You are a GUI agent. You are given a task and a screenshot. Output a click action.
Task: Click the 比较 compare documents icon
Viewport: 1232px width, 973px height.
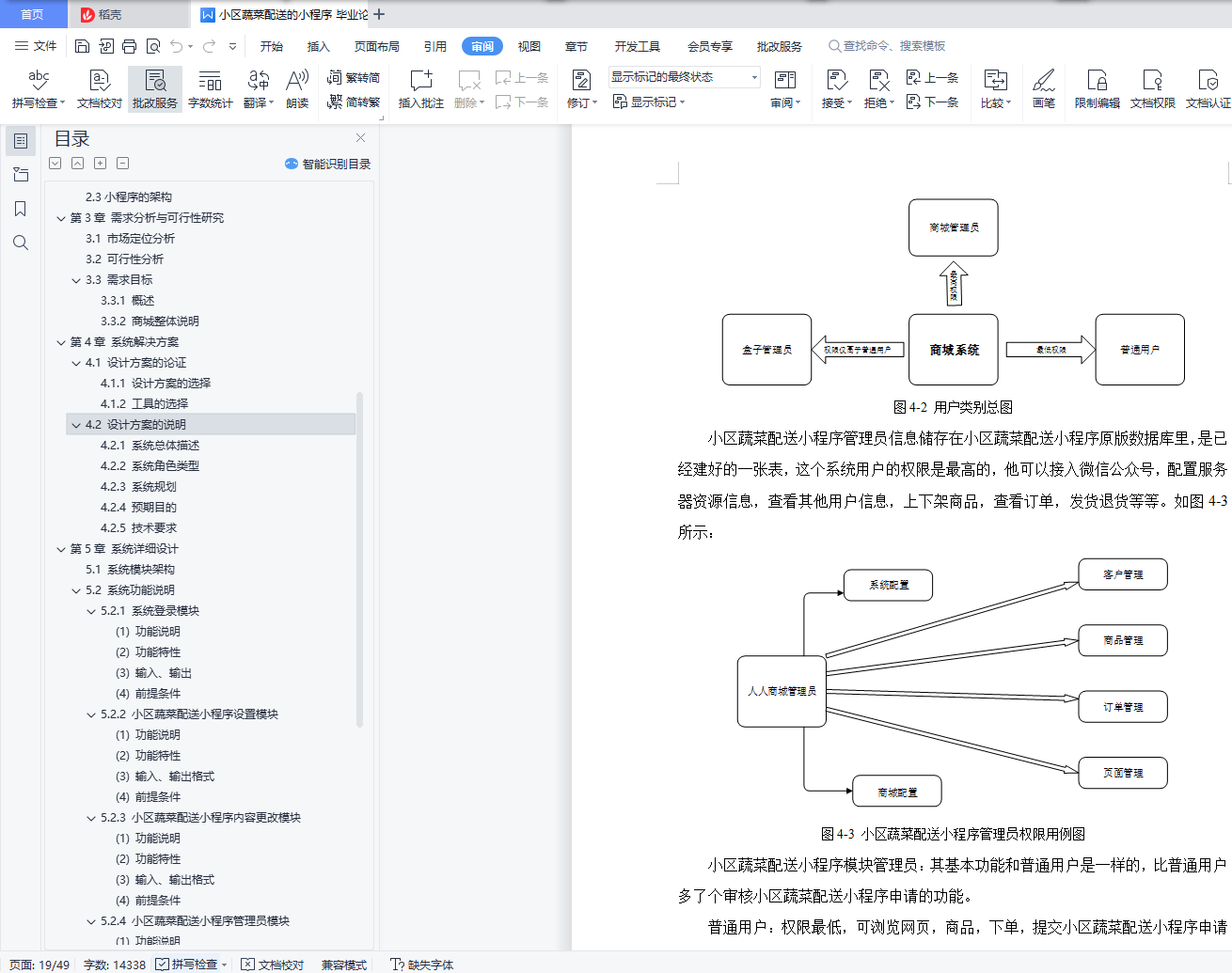click(x=995, y=81)
